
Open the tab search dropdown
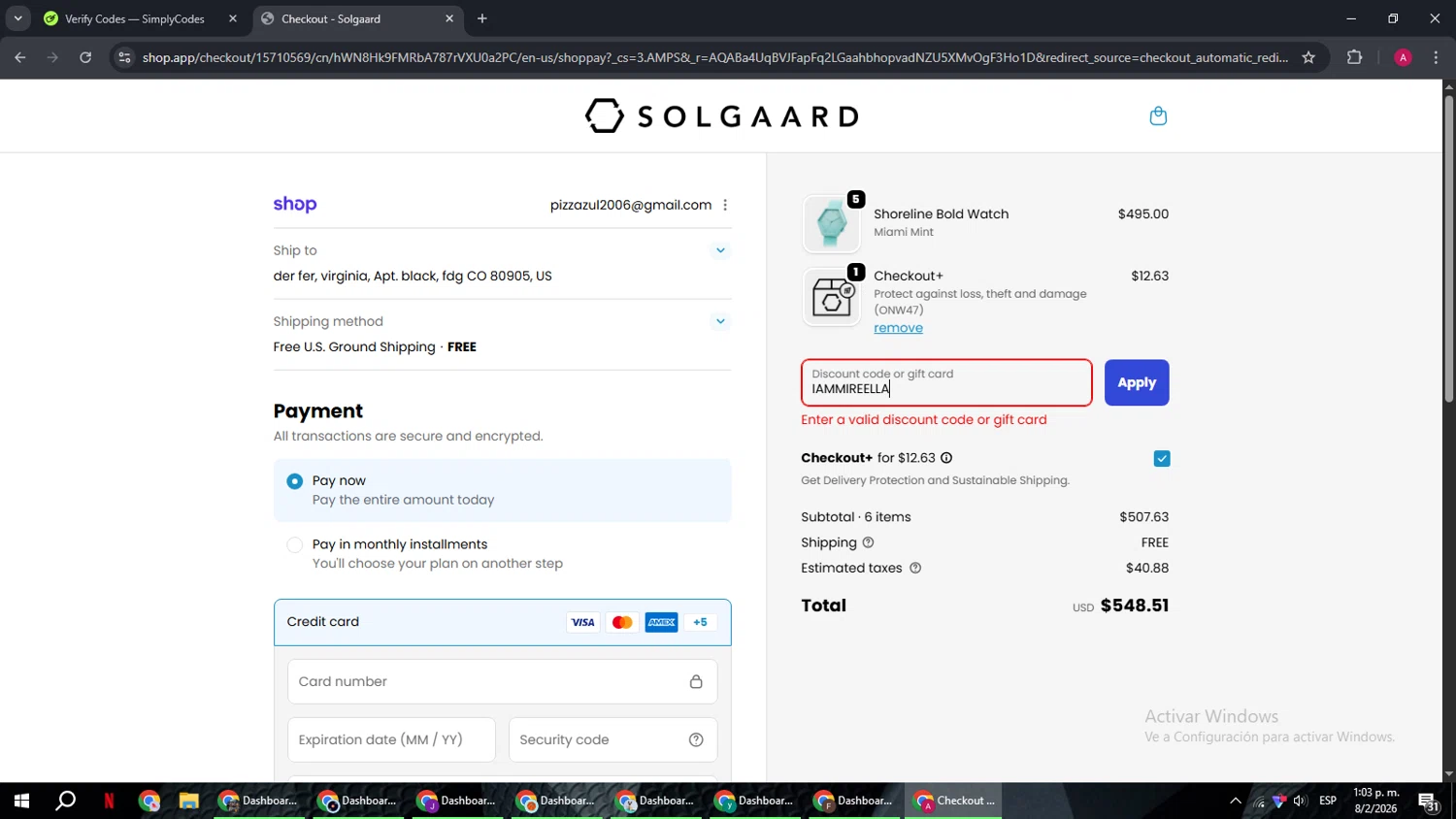pos(17,18)
